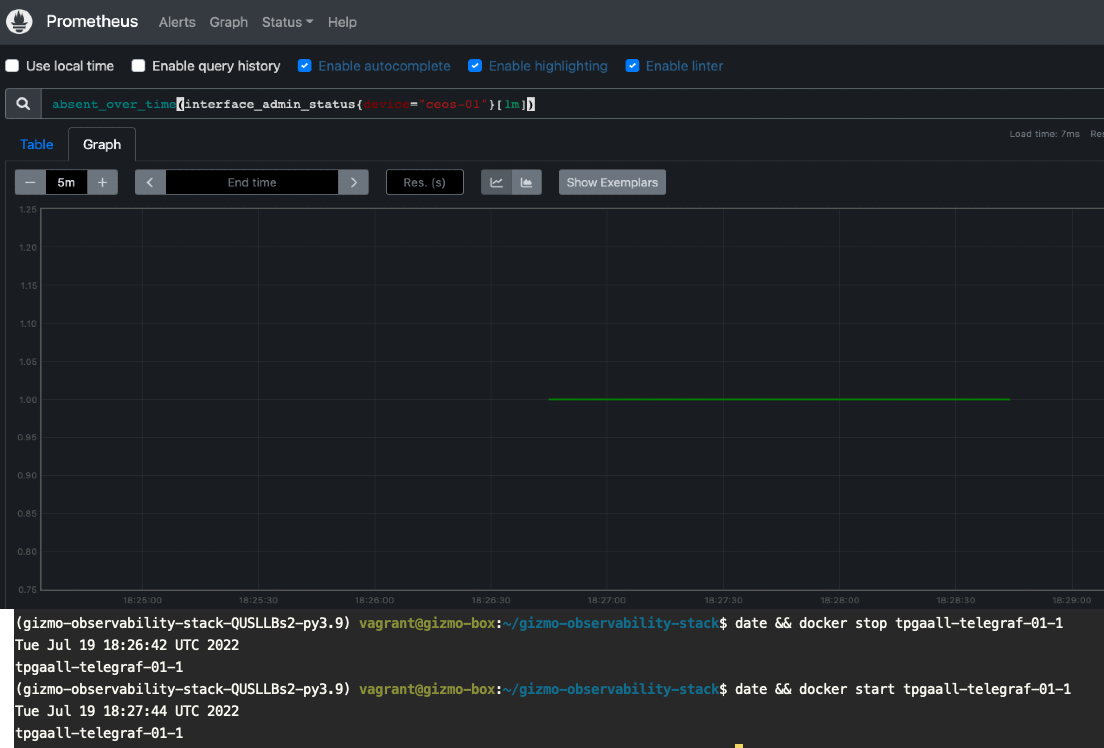
Task: Click the 'docker stop tpgaall-telegraf-01-1' command text
Action: [932, 623]
